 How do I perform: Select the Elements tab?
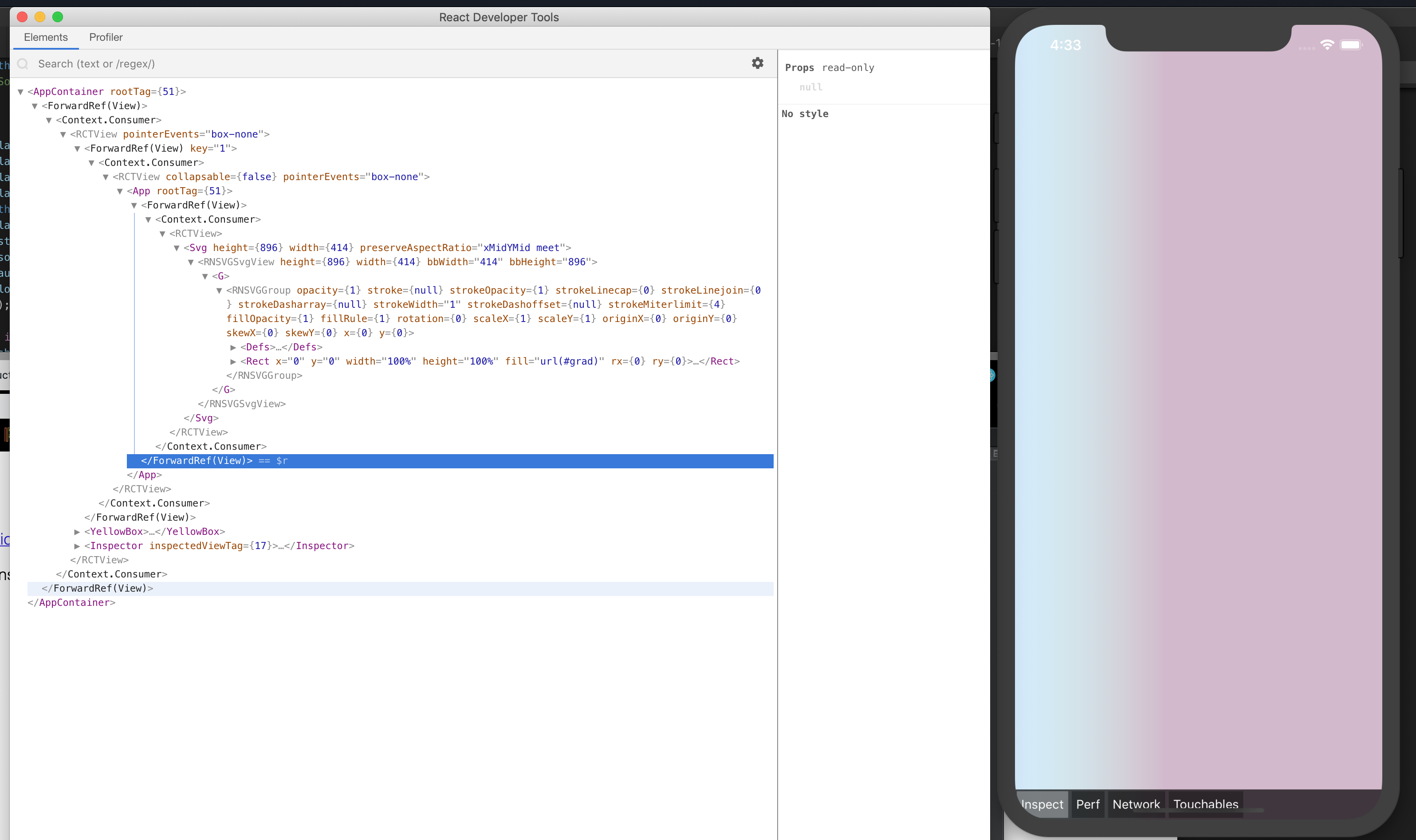click(x=45, y=37)
